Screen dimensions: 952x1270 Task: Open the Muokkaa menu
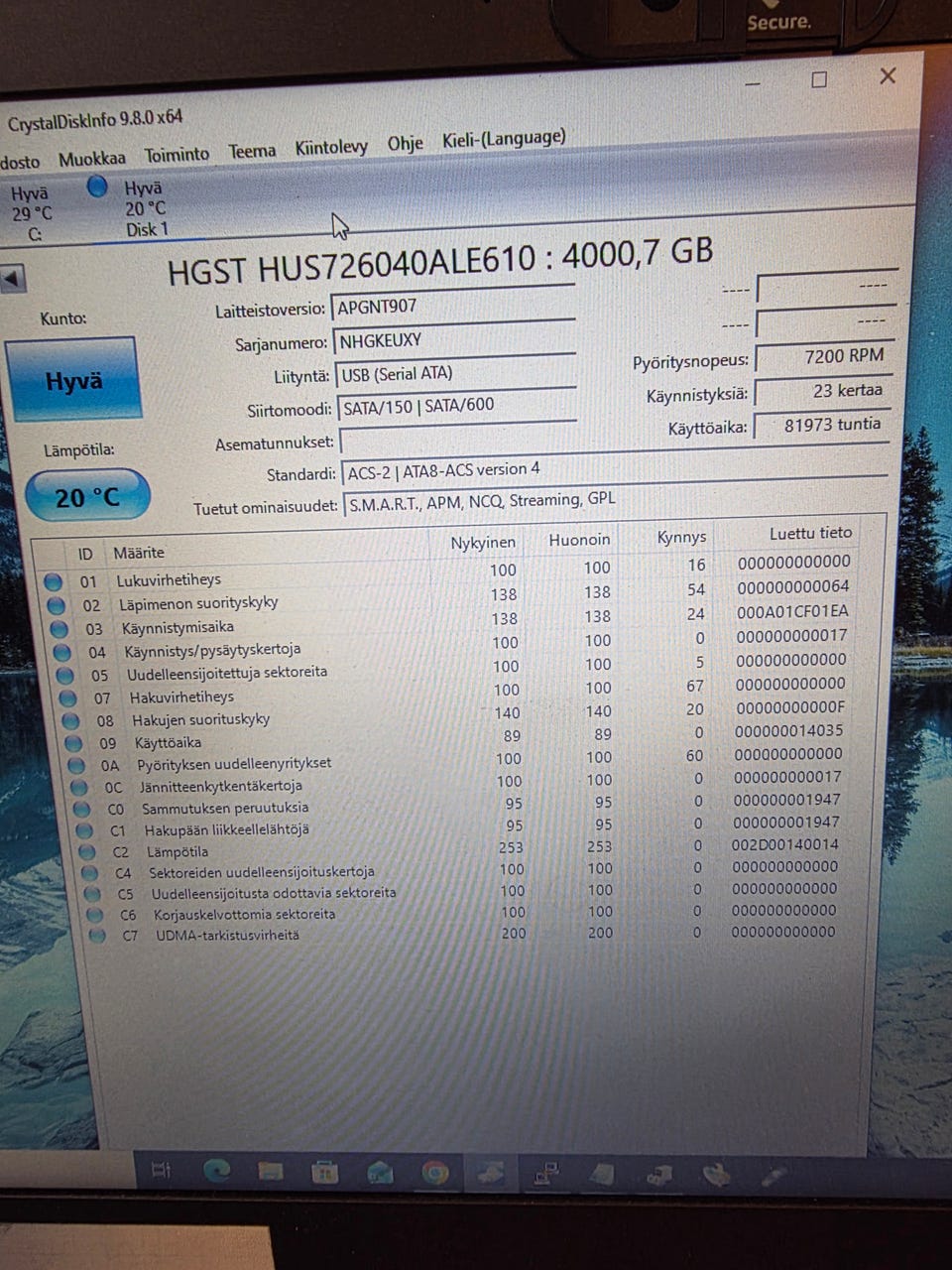pyautogui.click(x=92, y=159)
